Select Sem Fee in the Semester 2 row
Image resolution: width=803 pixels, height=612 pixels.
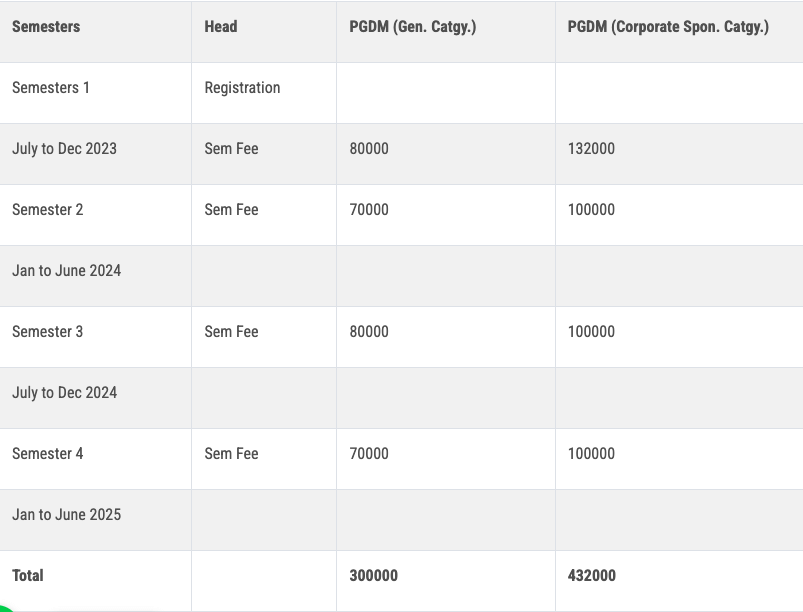click(x=231, y=210)
